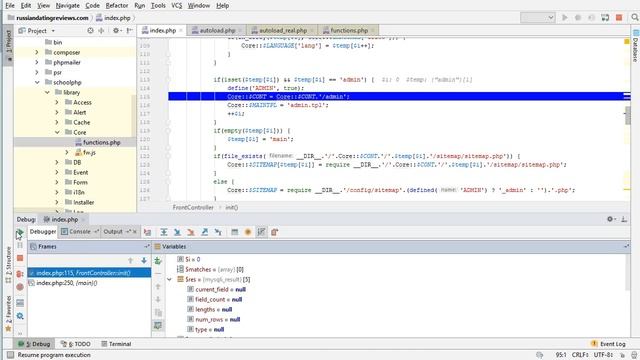This screenshot has width=640, height=360.
Task: Stop the debug session
Action: [20, 258]
